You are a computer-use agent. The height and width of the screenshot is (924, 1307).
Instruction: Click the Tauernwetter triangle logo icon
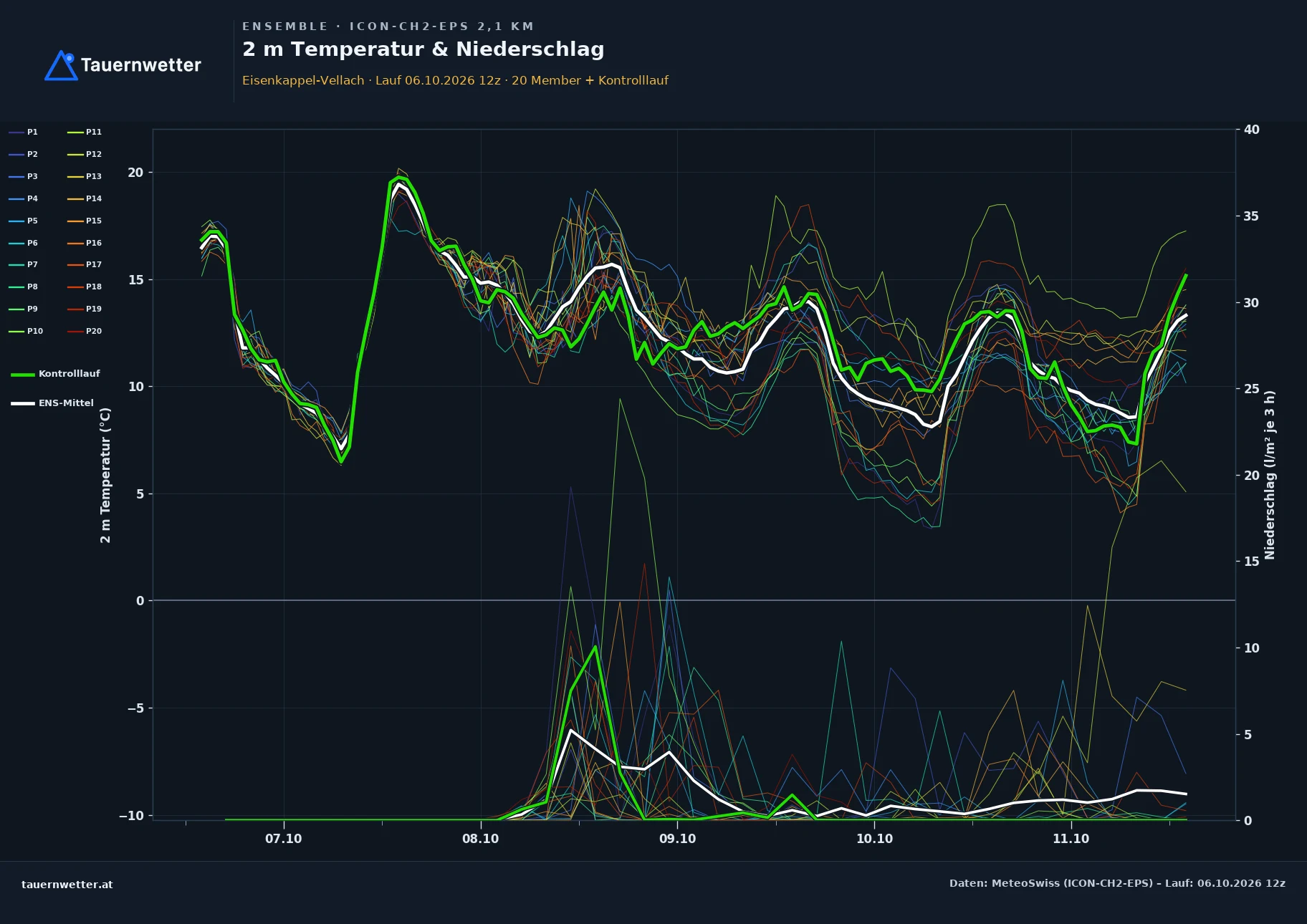tap(62, 65)
